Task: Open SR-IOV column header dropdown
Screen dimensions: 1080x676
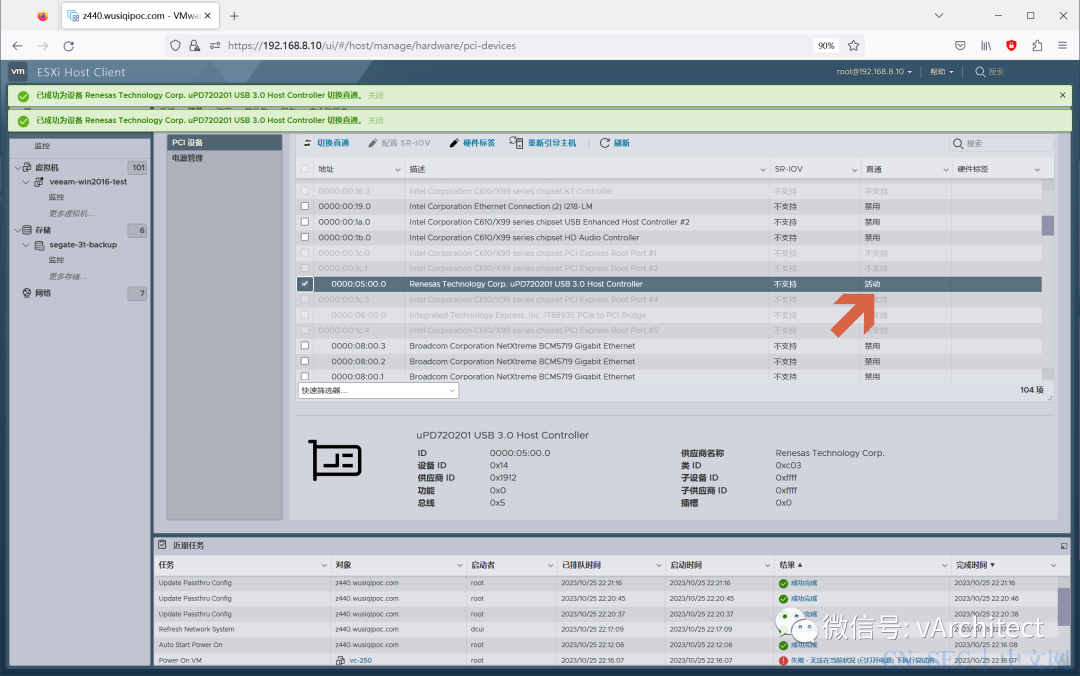Action: [x=854, y=170]
